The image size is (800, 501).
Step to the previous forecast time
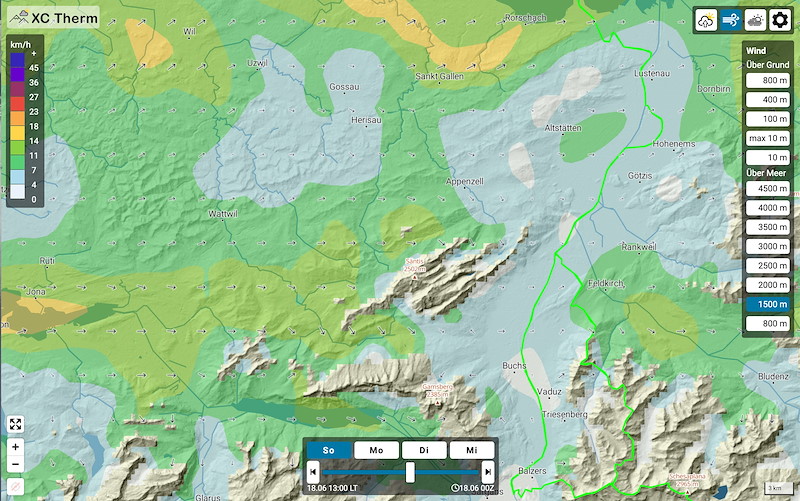313,472
